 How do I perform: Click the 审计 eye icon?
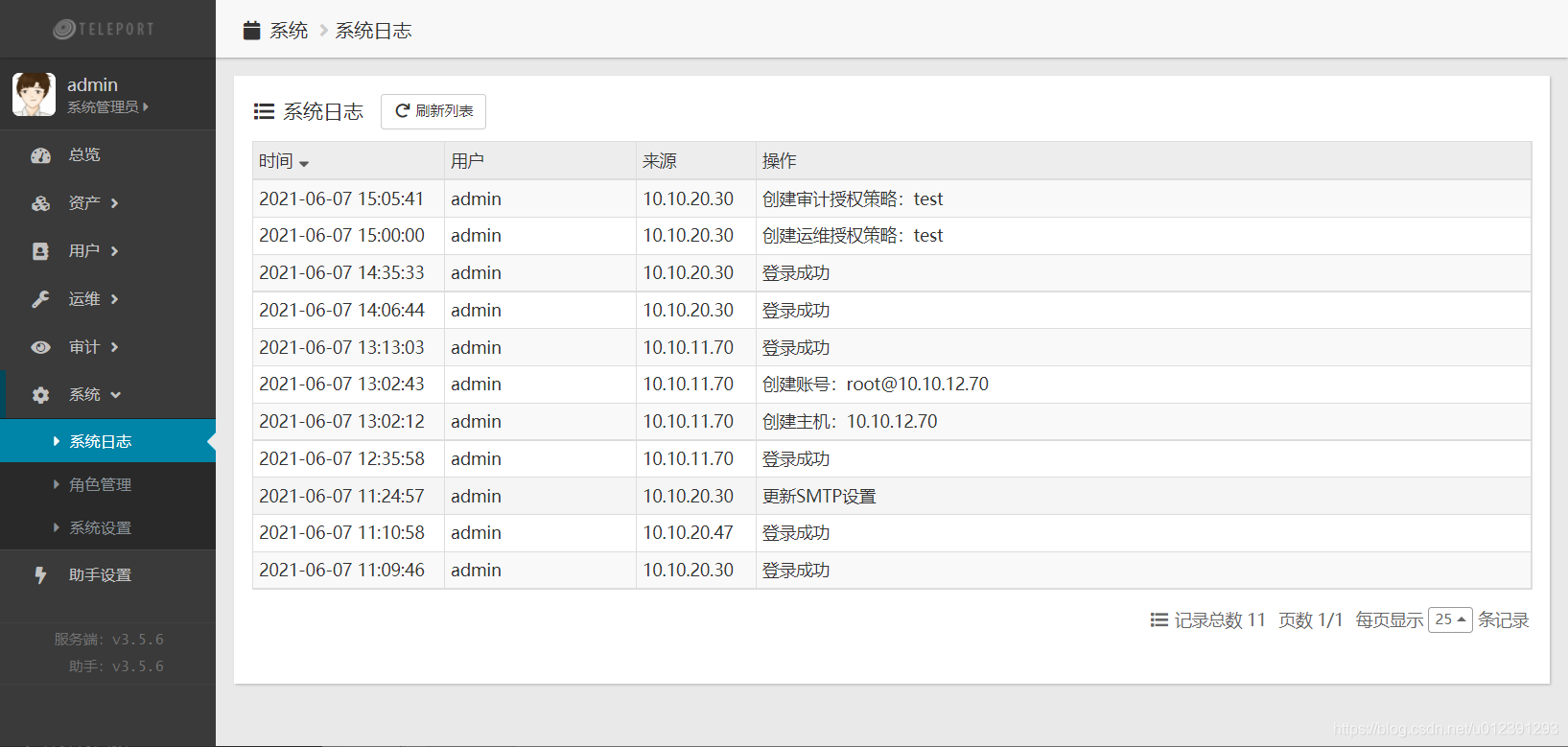coord(40,347)
